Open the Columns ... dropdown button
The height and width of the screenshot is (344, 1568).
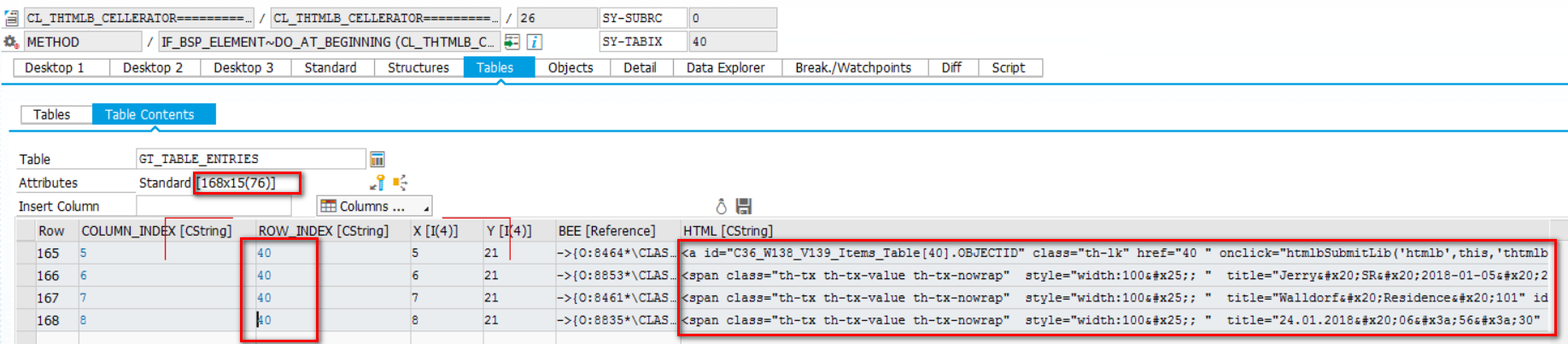click(374, 206)
